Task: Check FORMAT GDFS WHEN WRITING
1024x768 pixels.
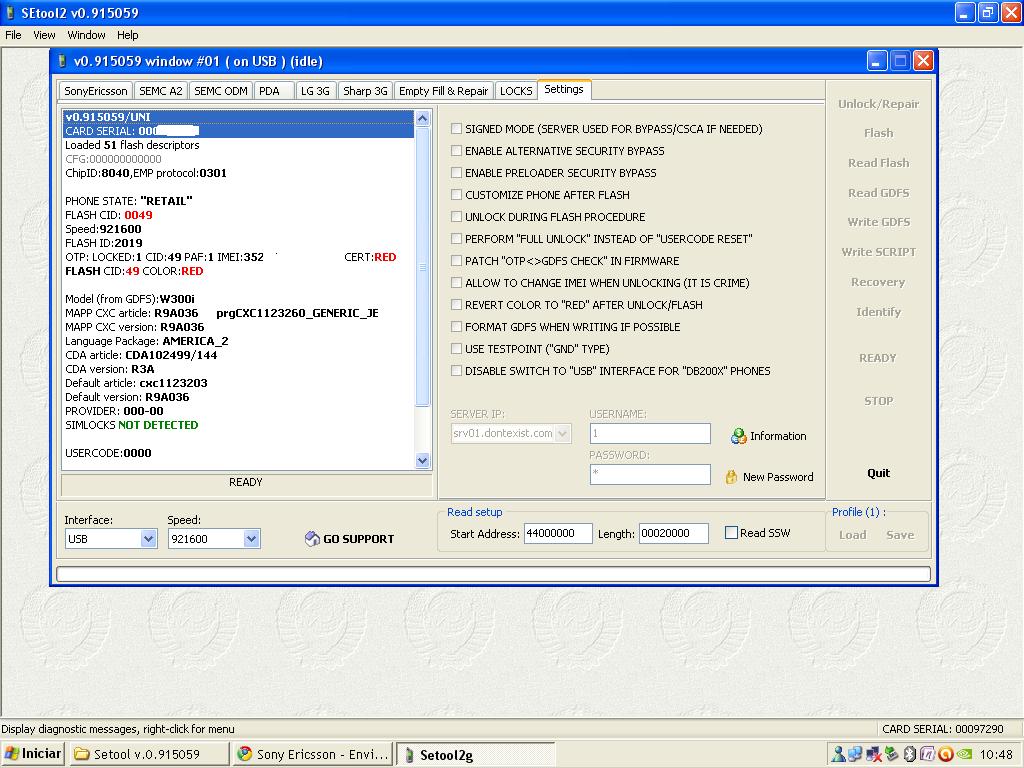Action: coord(456,327)
